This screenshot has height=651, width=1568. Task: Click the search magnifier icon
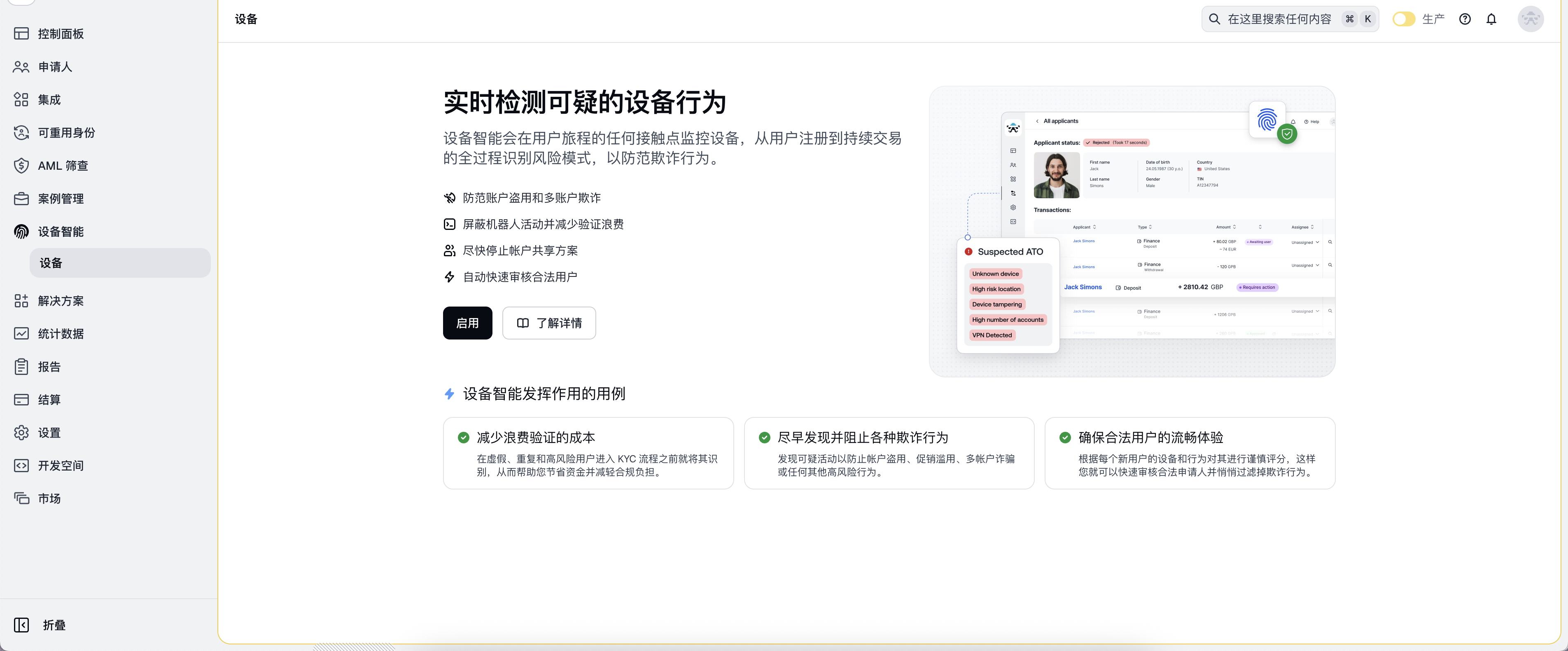[1214, 19]
